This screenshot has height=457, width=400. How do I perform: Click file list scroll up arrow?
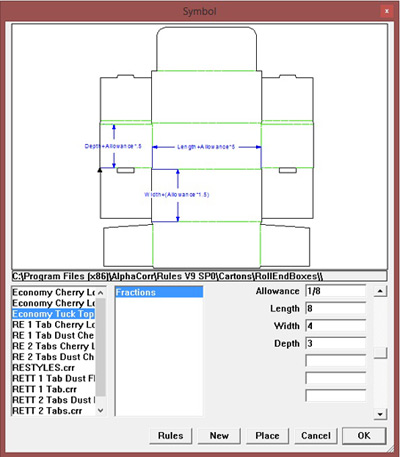tap(101, 292)
